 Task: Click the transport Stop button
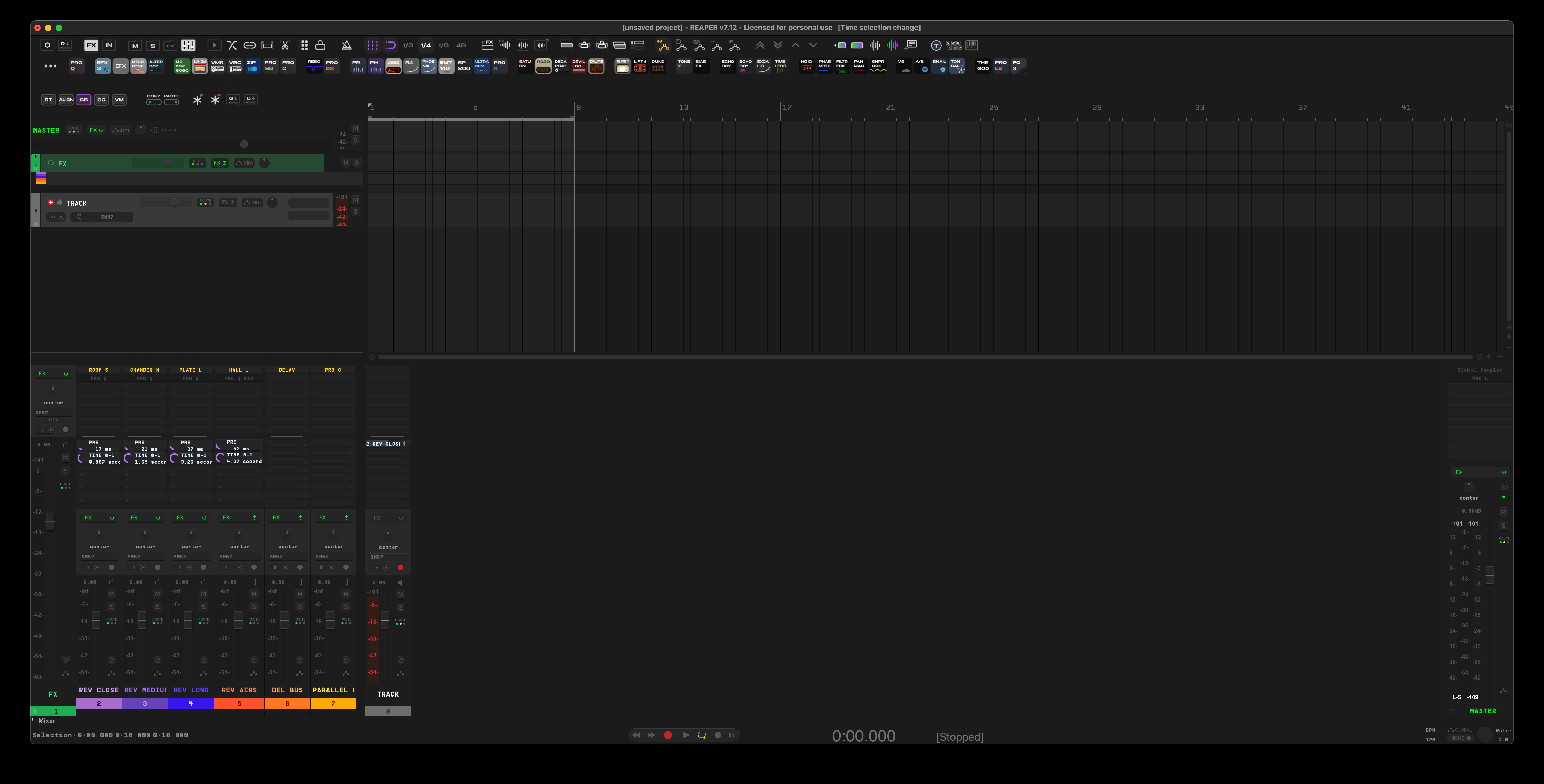click(718, 735)
